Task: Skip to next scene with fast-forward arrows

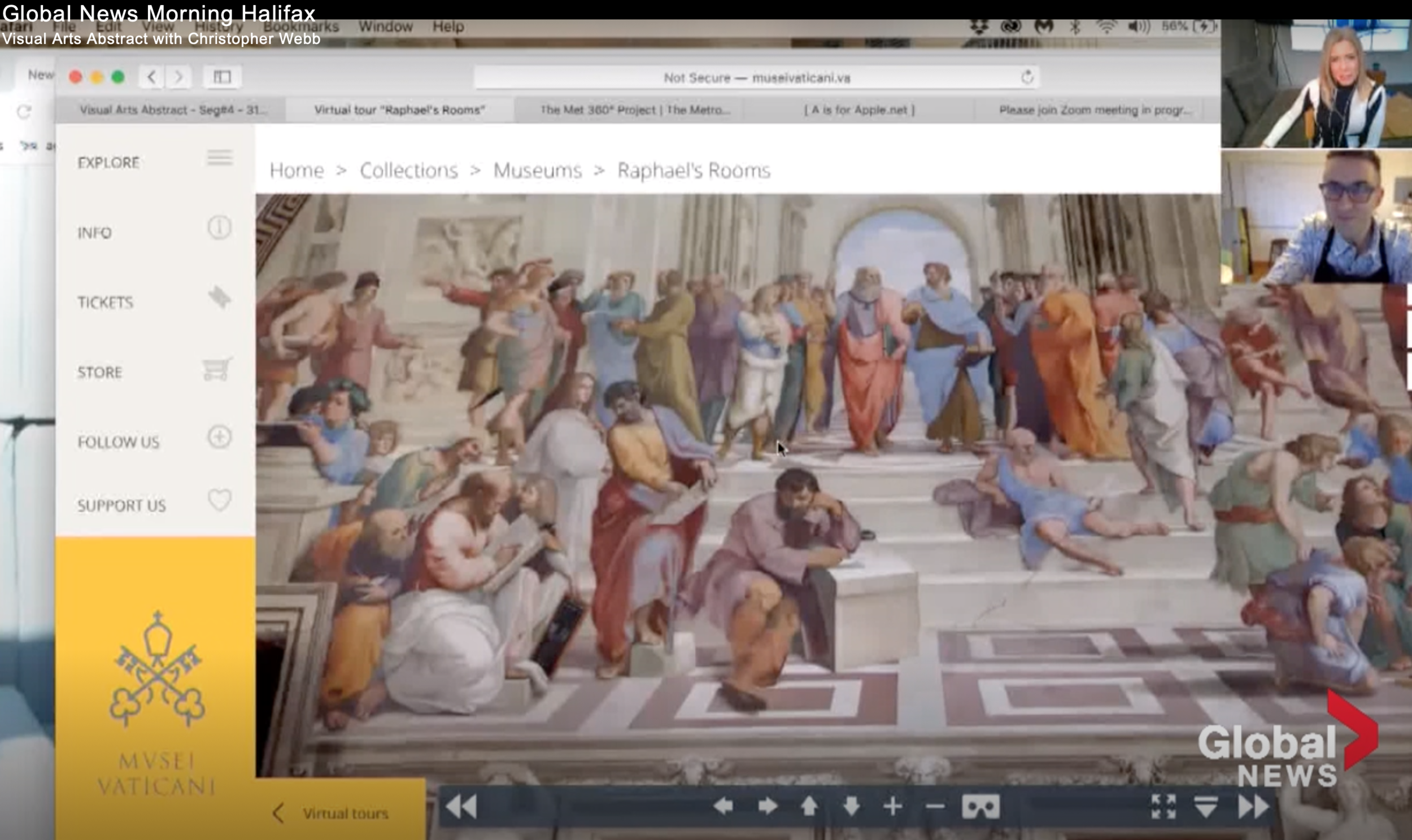Action: [x=1253, y=806]
